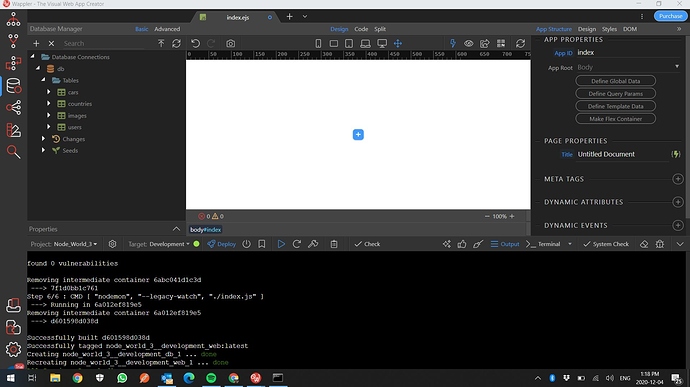Click the undo arrow in design toolbar

[x=195, y=43]
